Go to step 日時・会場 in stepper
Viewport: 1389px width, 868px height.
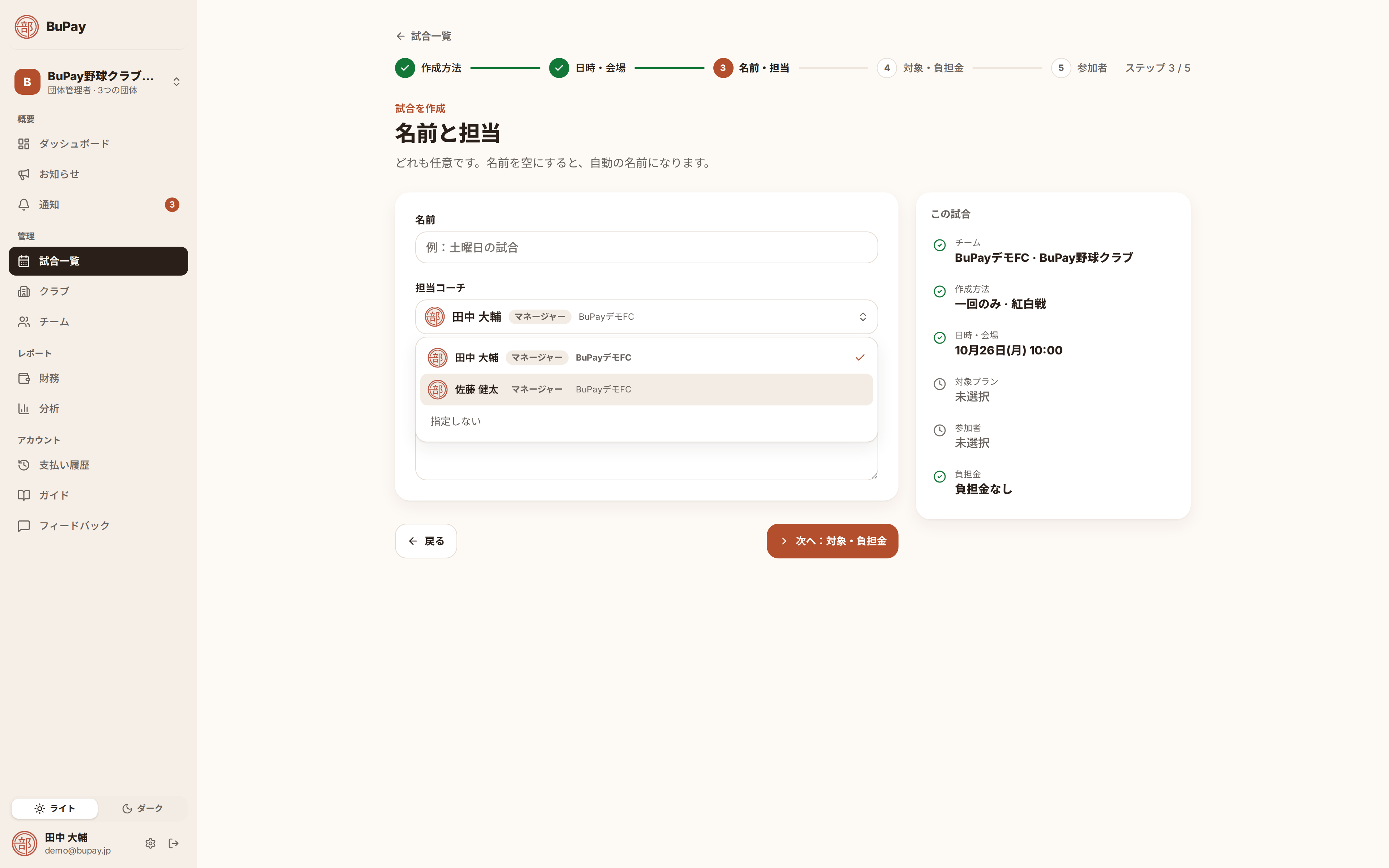[x=587, y=68]
